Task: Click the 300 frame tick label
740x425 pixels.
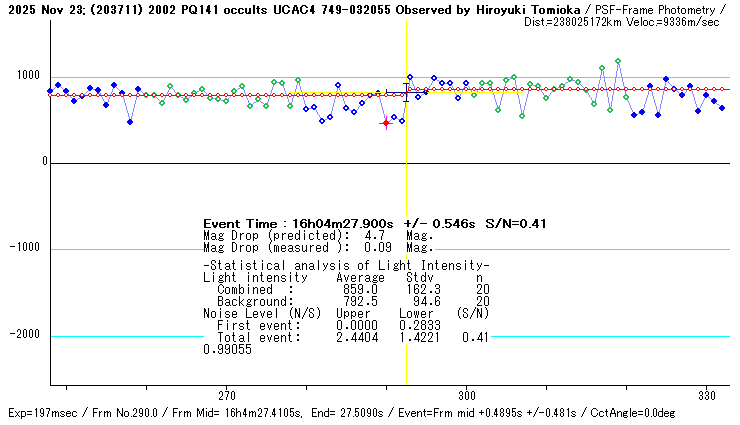Action: click(466, 395)
